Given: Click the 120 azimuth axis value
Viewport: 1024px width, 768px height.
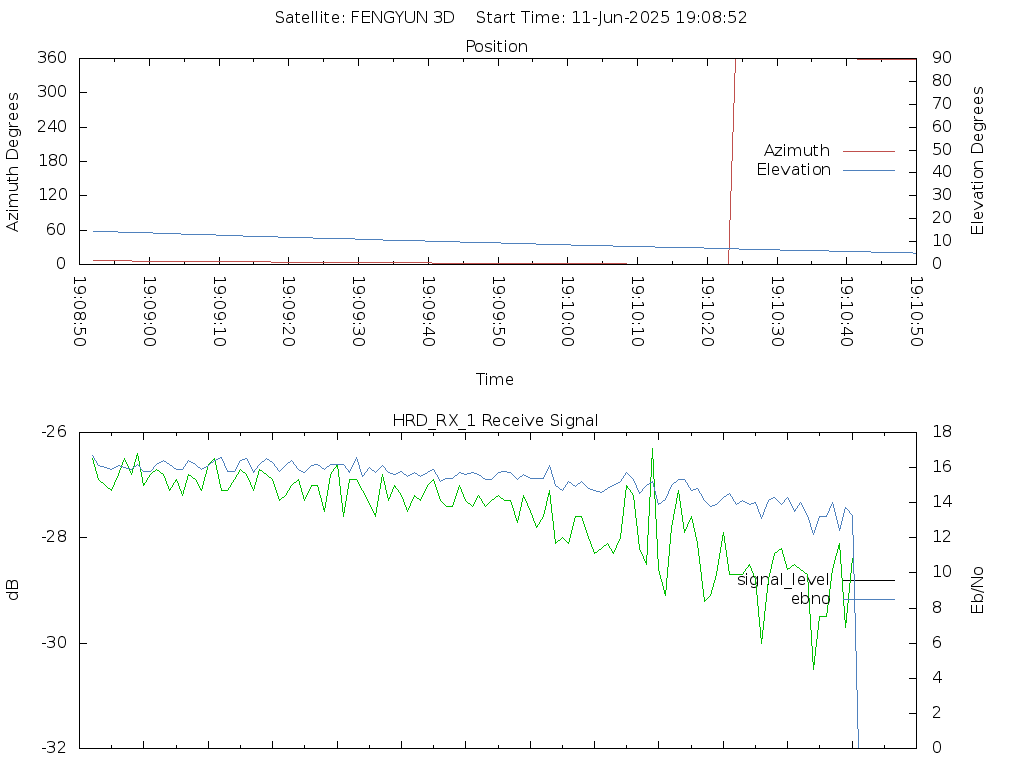Looking at the screenshot, I should pyautogui.click(x=52, y=195).
